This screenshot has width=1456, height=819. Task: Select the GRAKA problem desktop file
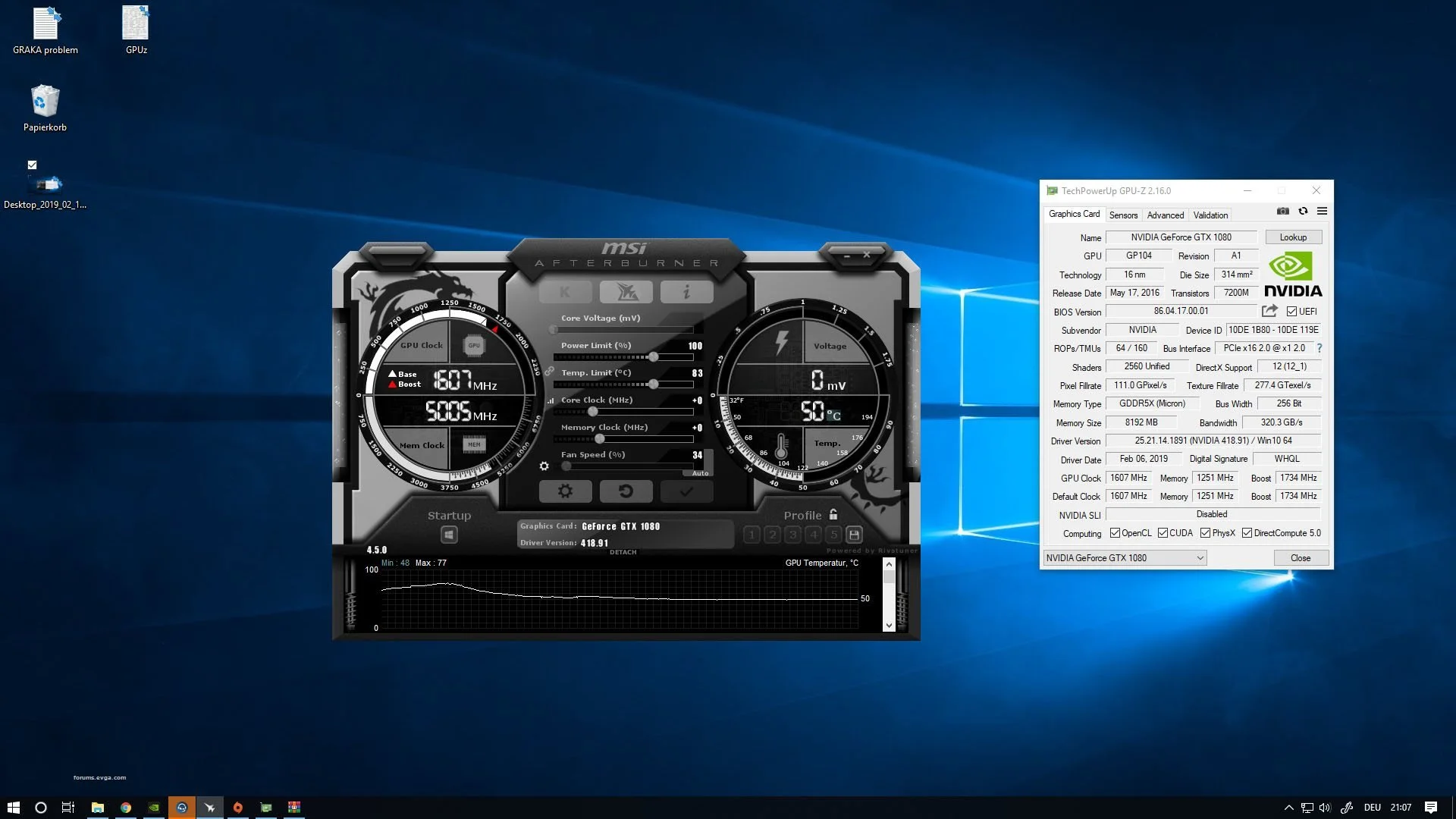[45, 31]
